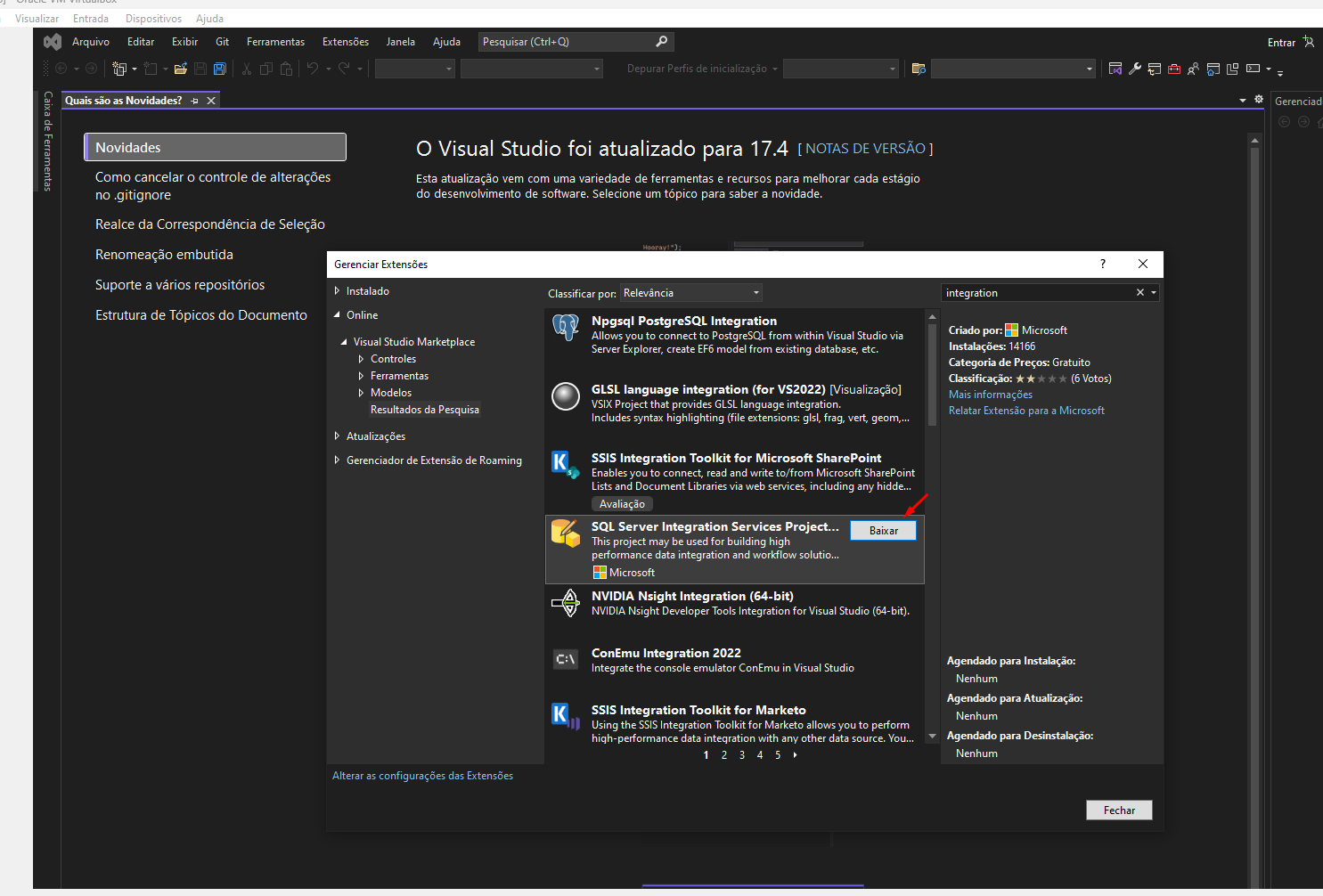Open the purple Visual Studio window icon

click(1115, 69)
